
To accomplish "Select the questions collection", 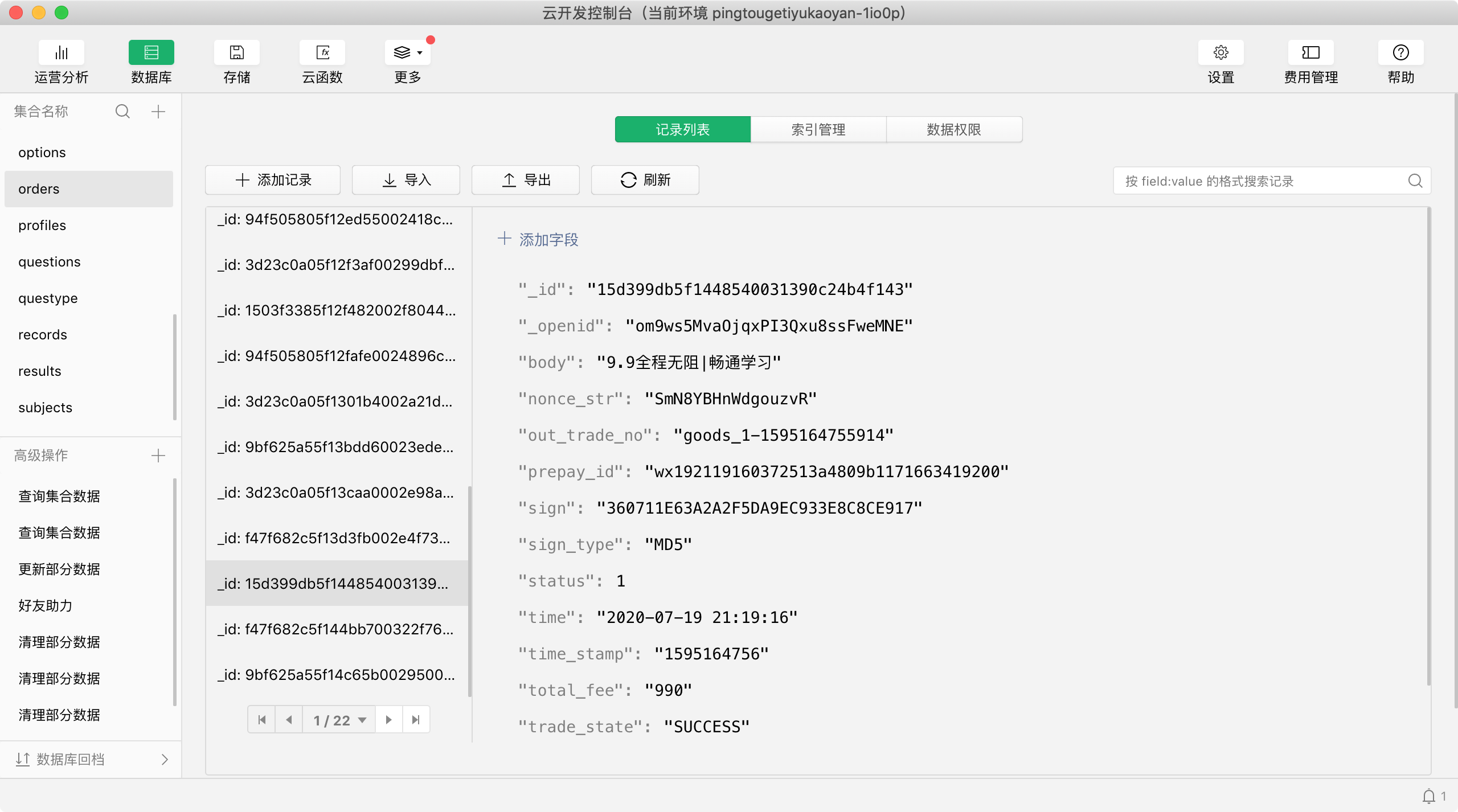I will point(50,262).
